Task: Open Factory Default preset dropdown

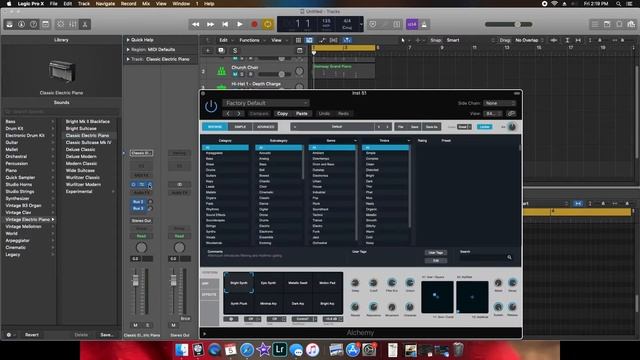Action: (x=266, y=103)
